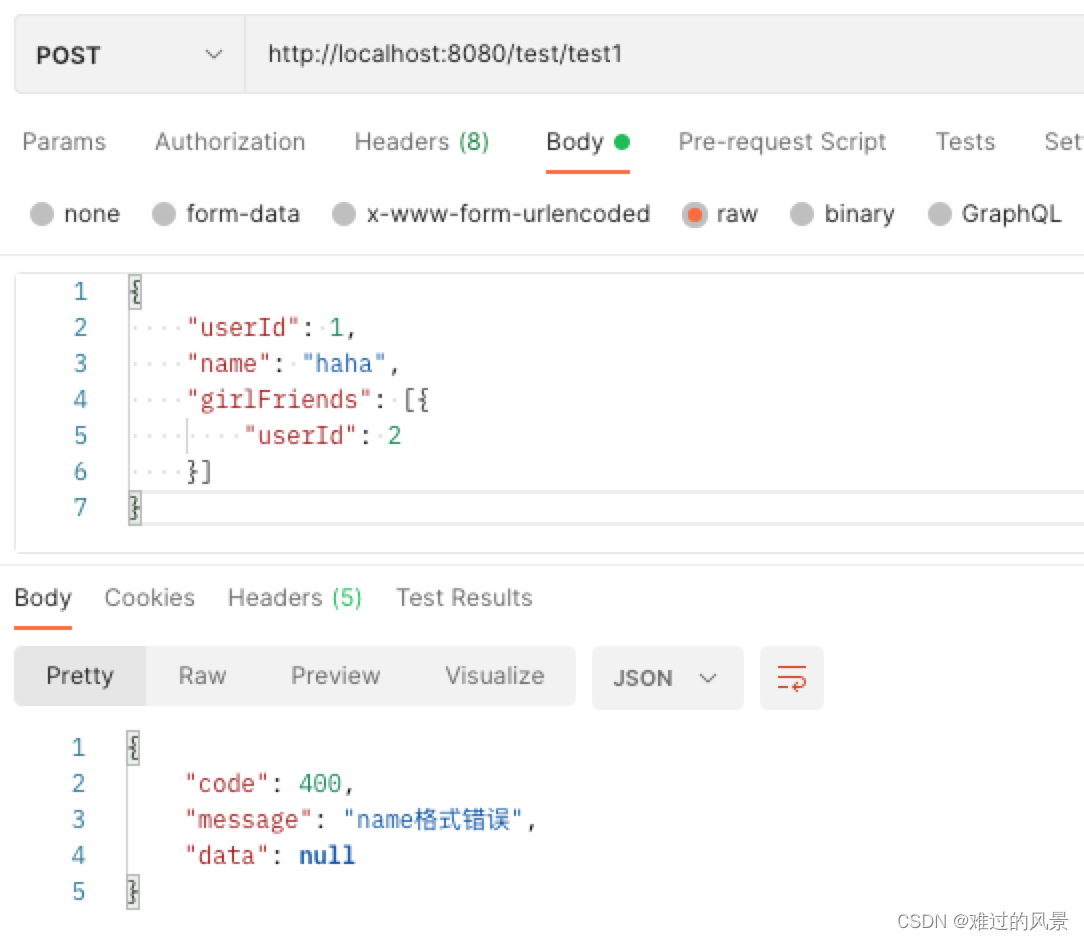Open the Test Results tab
1084x940 pixels.
click(x=464, y=598)
